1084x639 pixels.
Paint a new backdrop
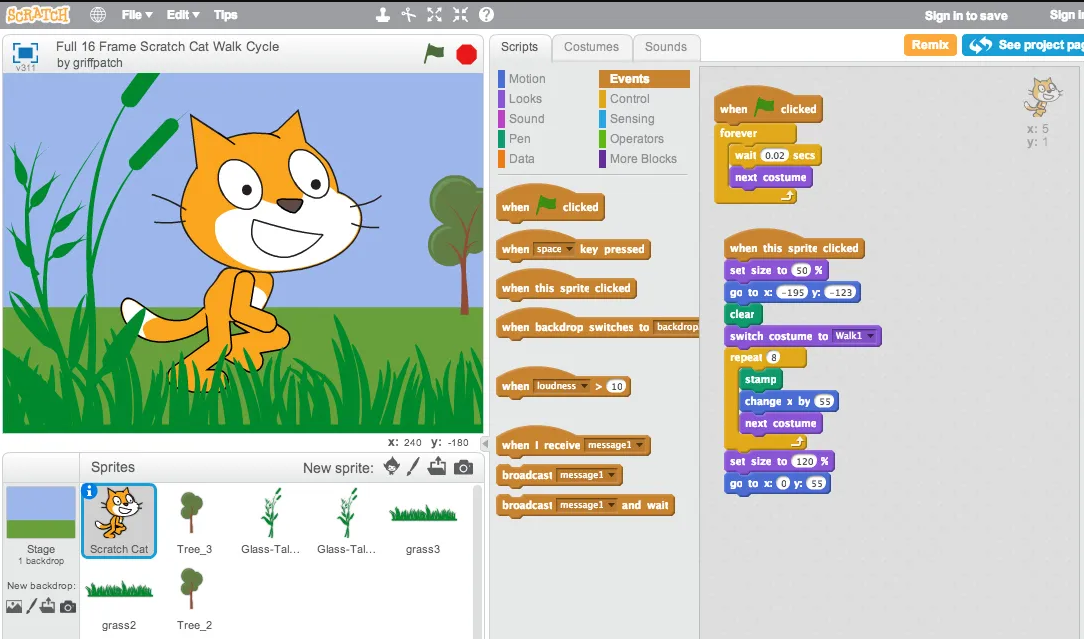pos(31,606)
